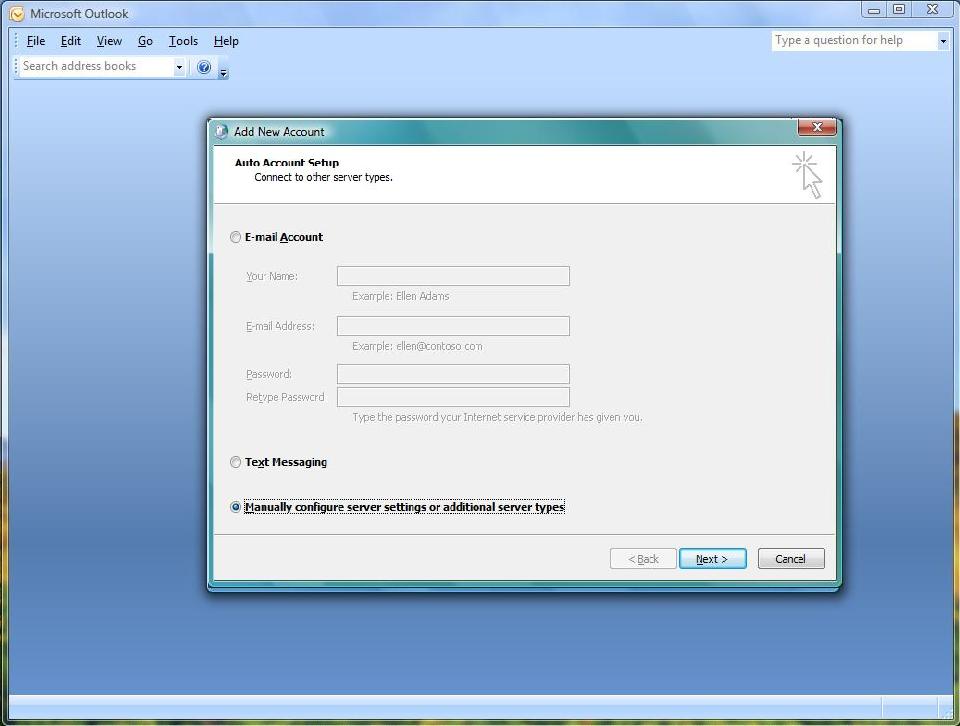Expand the Type a question for help dropdown
The image size is (960, 726).
point(943,41)
